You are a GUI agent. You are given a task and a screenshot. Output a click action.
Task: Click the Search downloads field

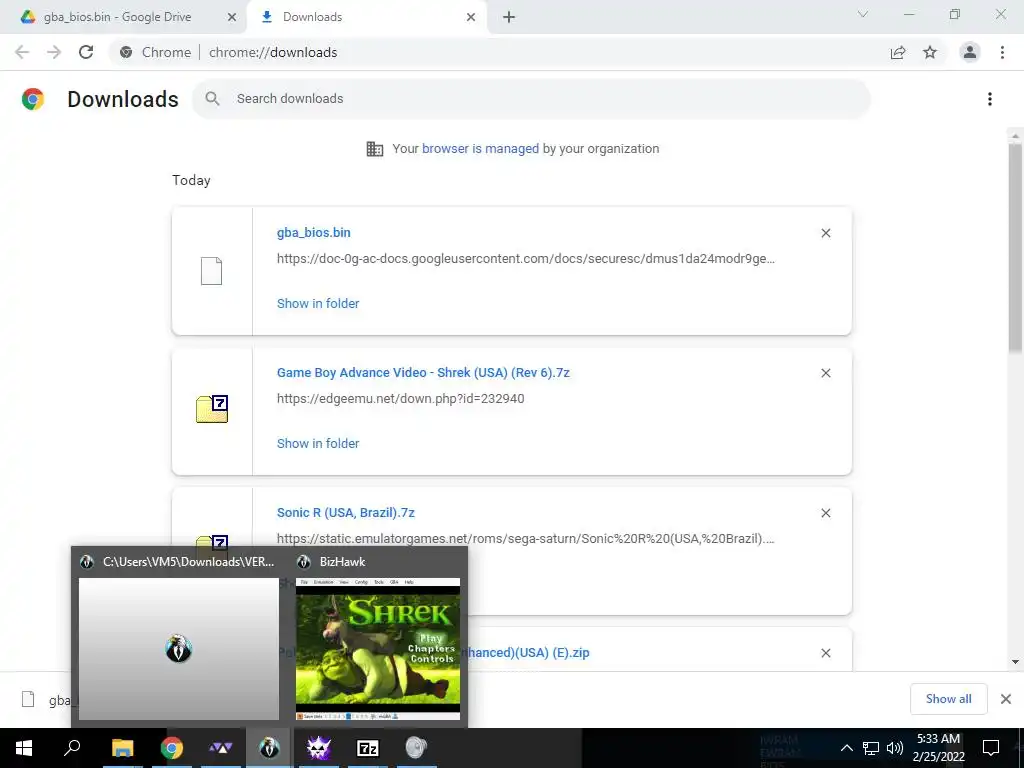531,99
